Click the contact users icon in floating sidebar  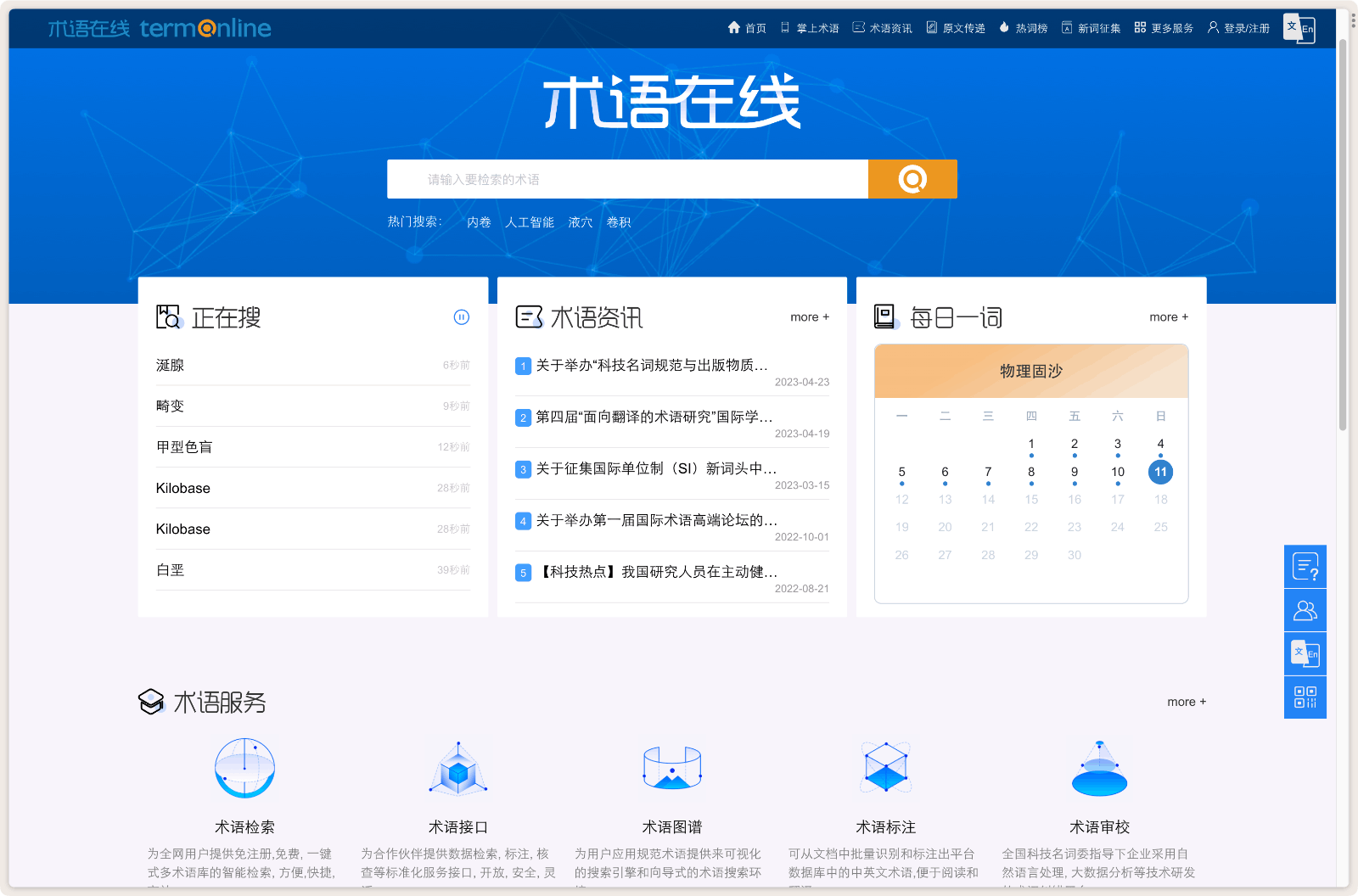(x=1305, y=609)
